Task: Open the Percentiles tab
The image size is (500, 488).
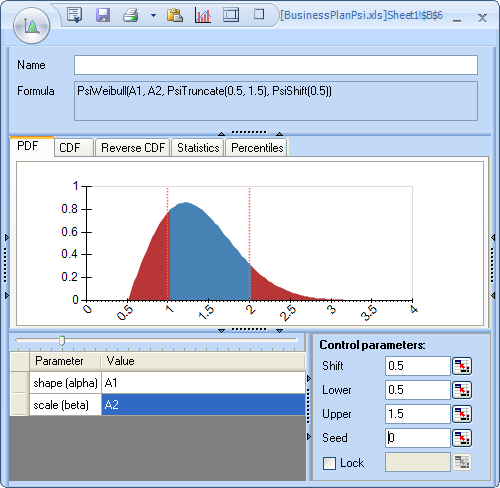Action: pos(257,147)
